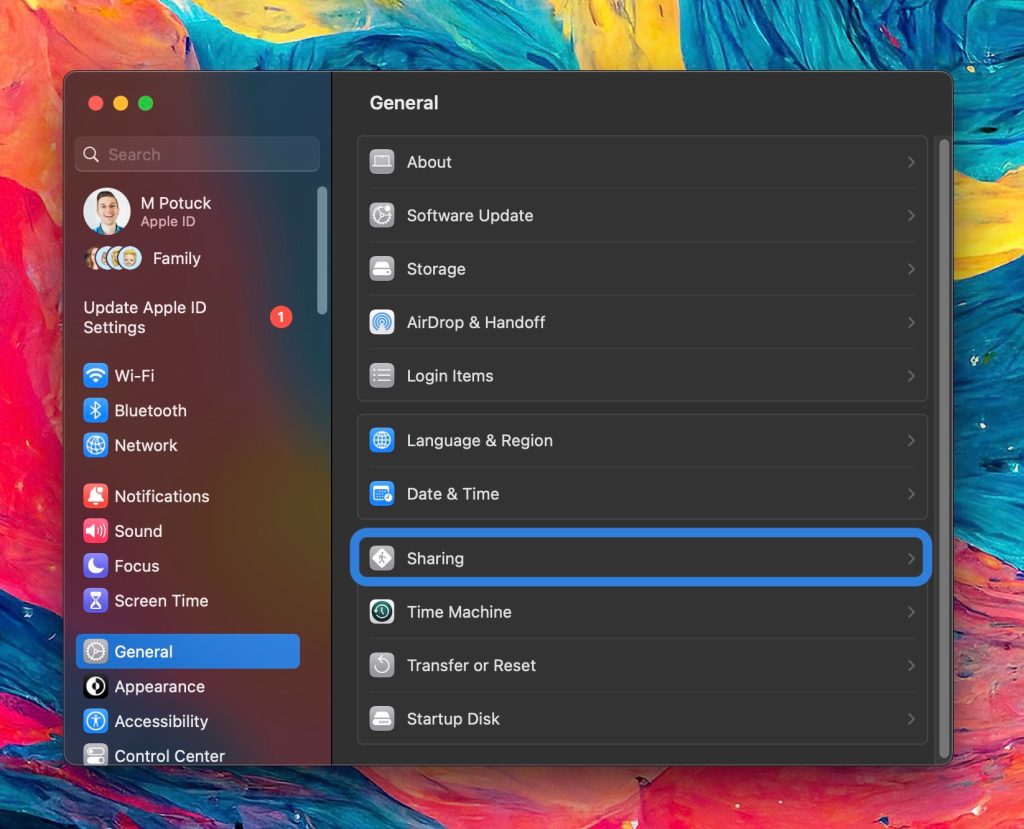1024x829 pixels.
Task: Expand the About section chevron
Action: coord(911,161)
